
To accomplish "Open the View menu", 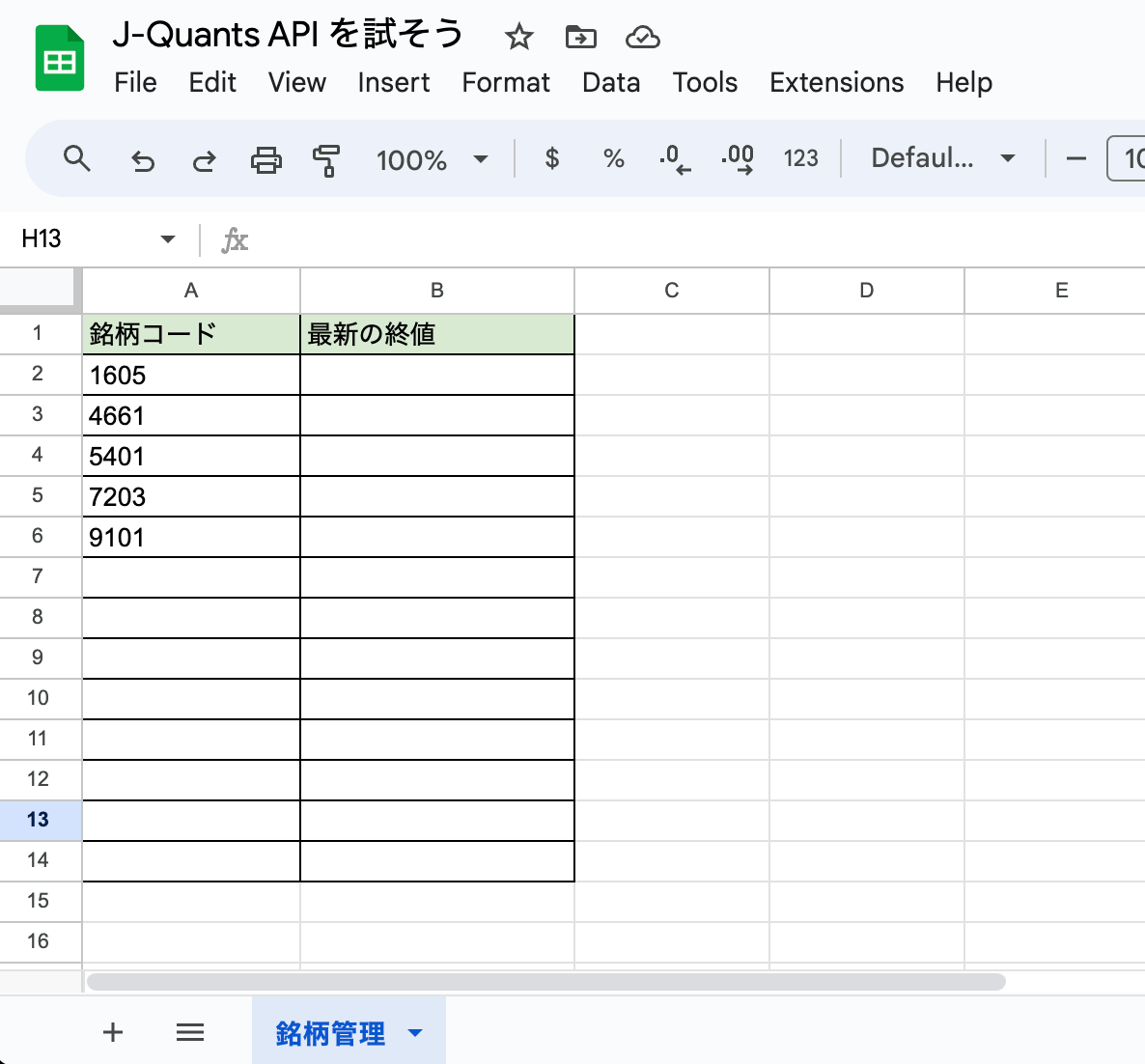I will (x=296, y=82).
